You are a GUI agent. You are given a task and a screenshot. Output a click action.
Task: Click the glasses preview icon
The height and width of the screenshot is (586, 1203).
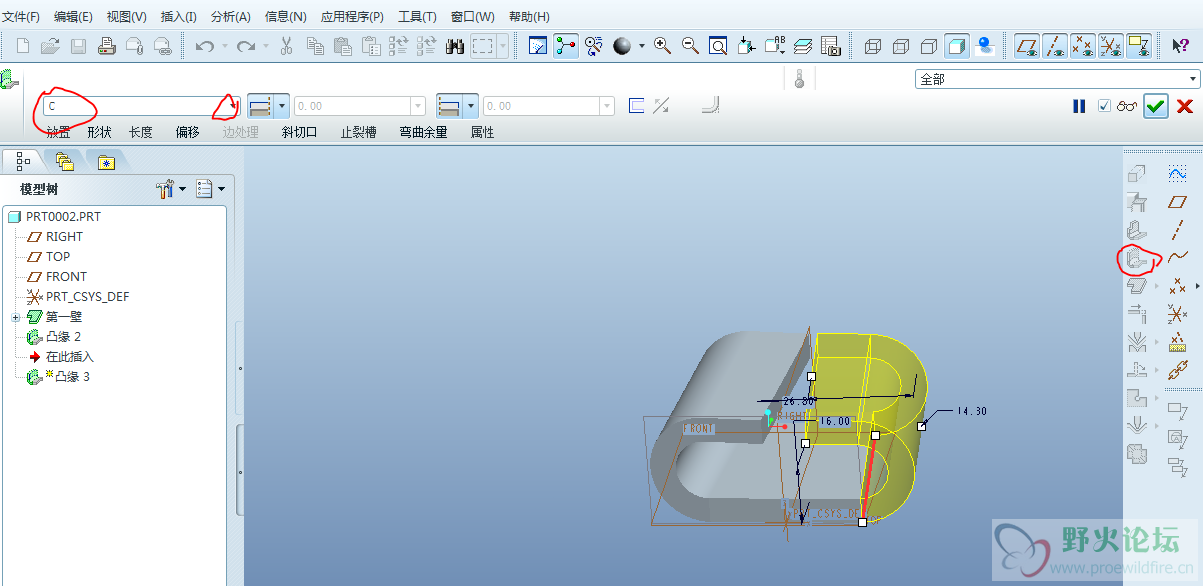coord(1127,106)
